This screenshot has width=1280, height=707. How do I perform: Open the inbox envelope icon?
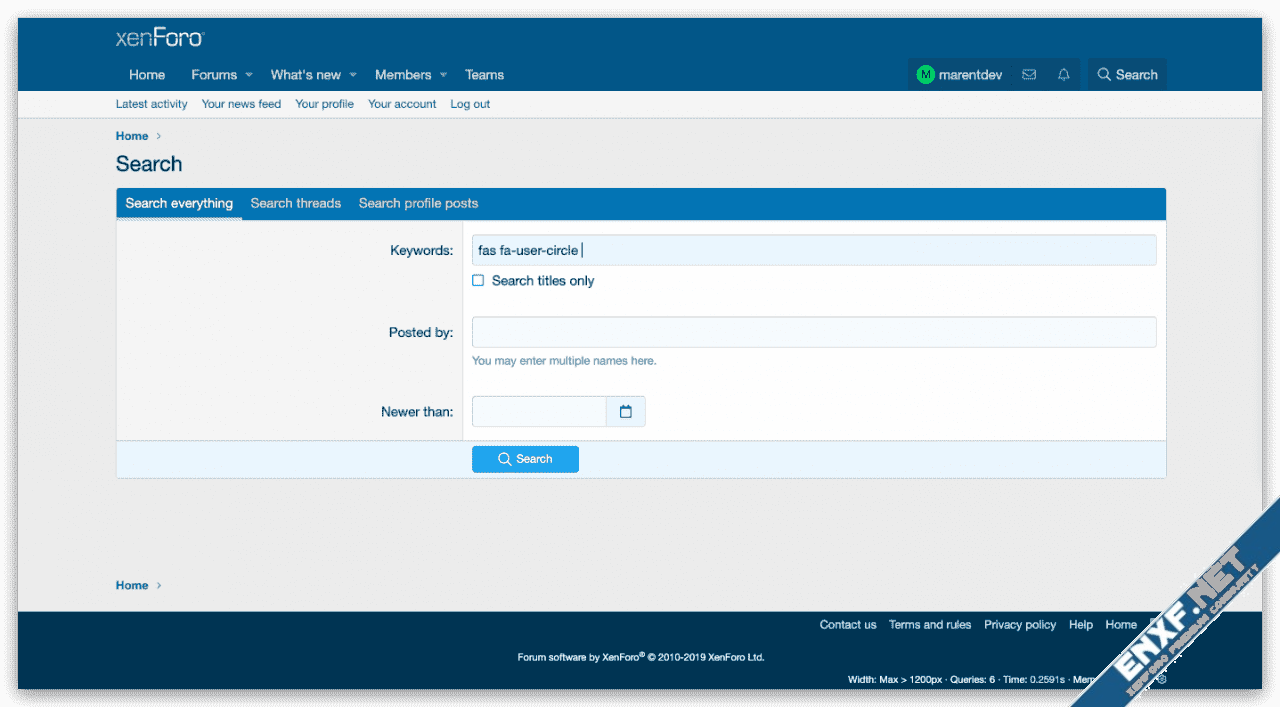pyautogui.click(x=1029, y=75)
